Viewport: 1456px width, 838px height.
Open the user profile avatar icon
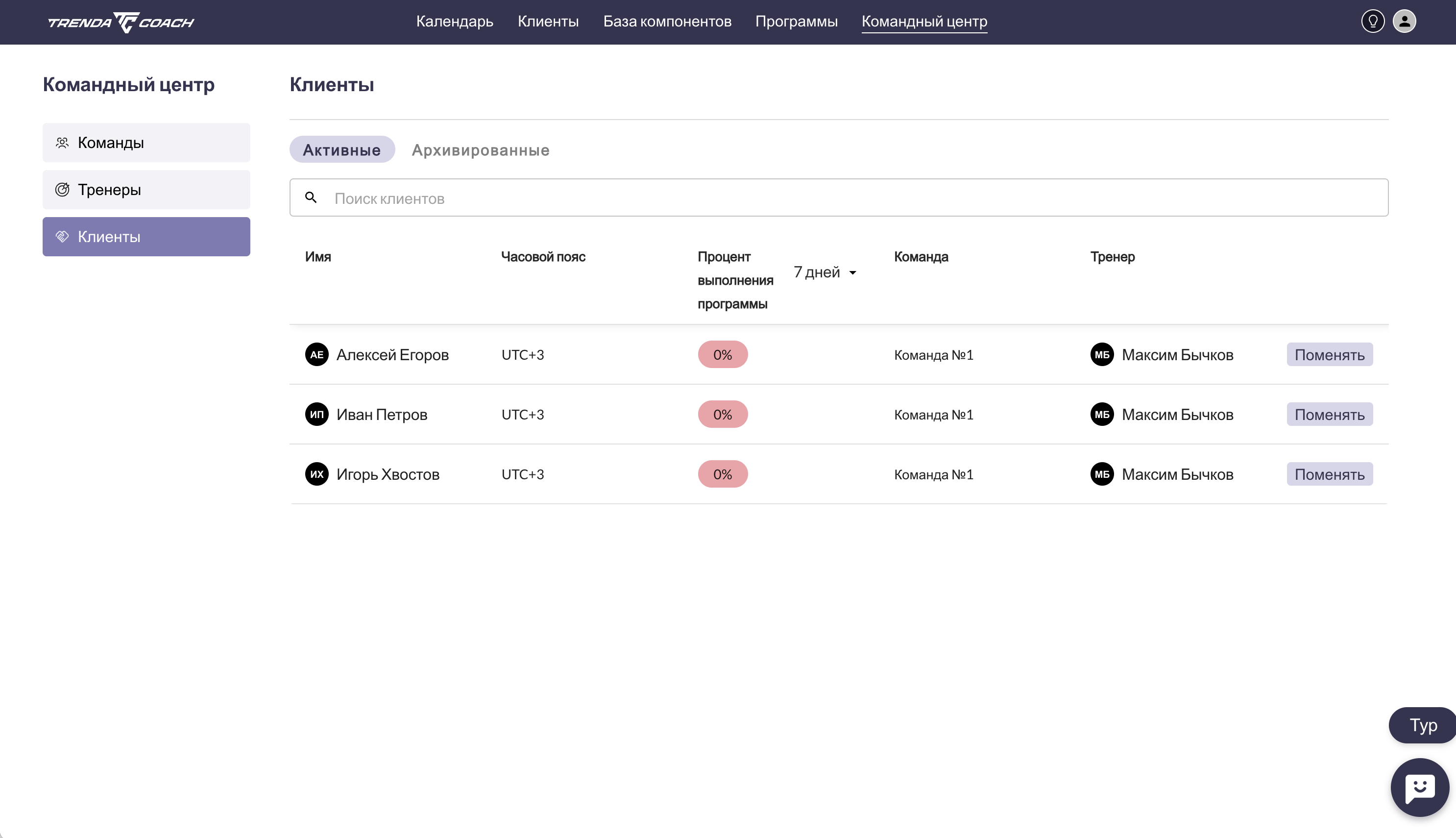pyautogui.click(x=1404, y=22)
